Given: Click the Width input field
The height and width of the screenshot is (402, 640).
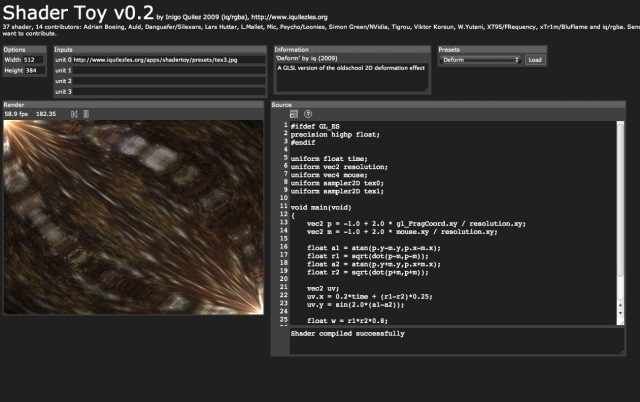Looking at the screenshot, I should (32, 60).
